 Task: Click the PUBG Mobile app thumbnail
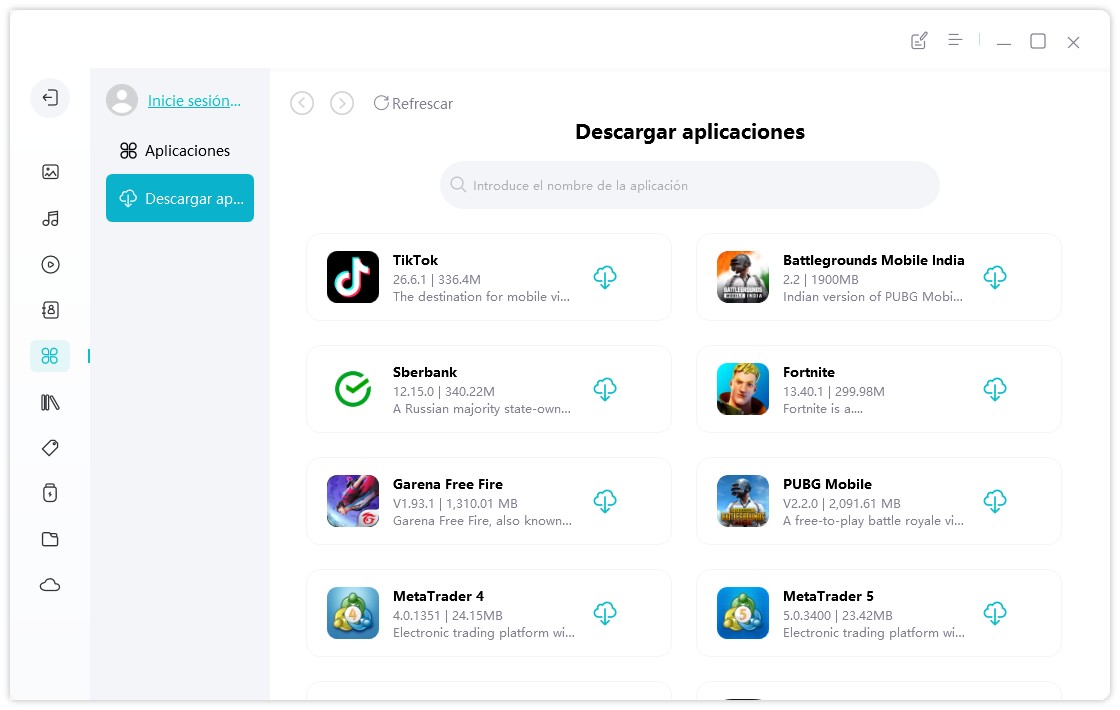pos(743,501)
